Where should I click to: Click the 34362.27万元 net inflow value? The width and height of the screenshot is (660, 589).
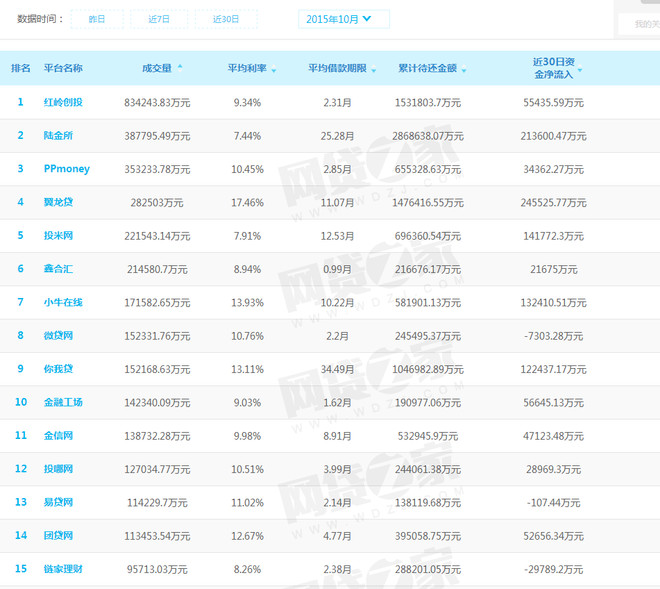(x=554, y=169)
